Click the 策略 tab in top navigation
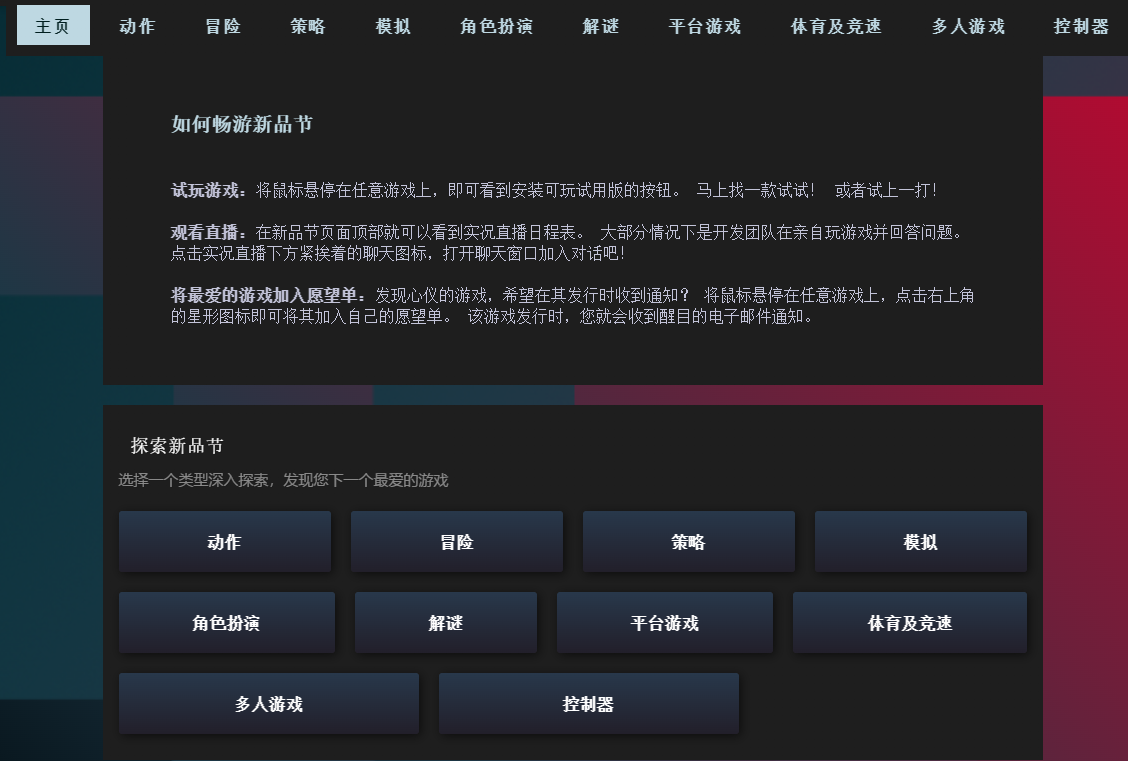The width and height of the screenshot is (1128, 761). point(308,26)
